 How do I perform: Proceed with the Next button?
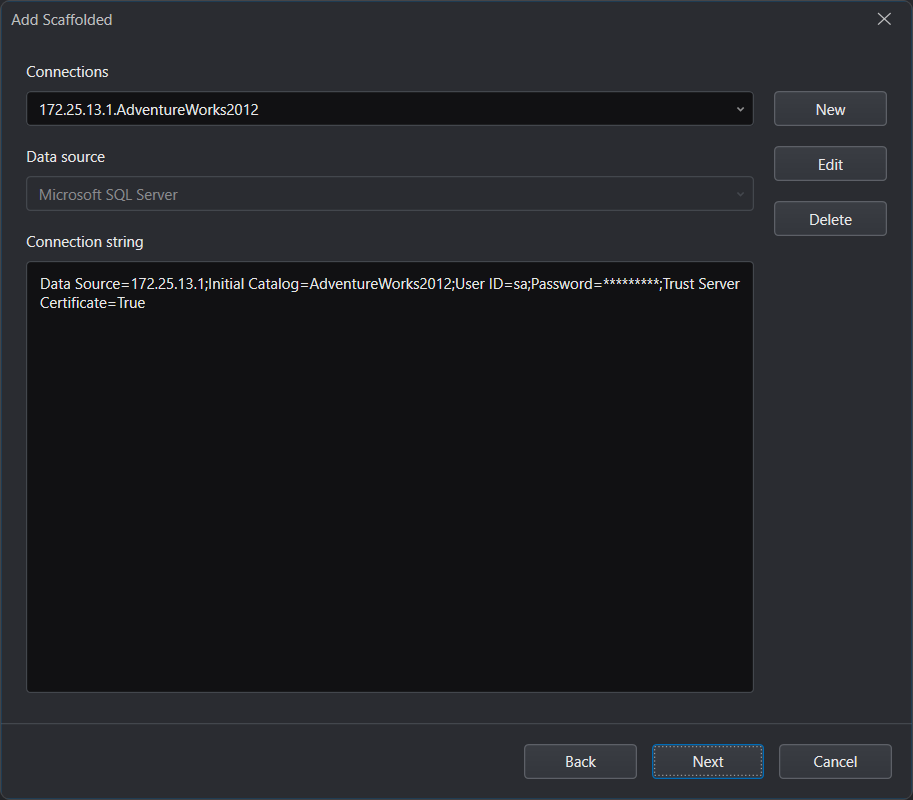click(x=708, y=761)
